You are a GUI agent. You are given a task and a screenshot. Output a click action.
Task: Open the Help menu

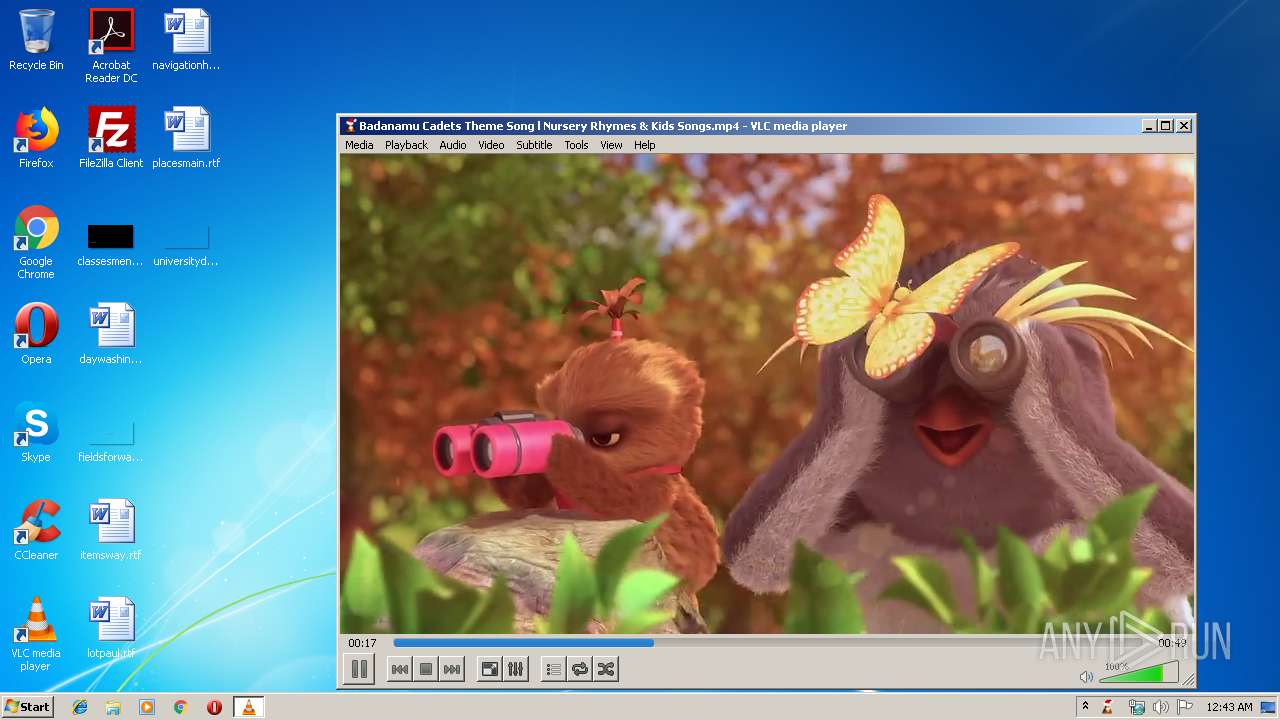[x=645, y=145]
